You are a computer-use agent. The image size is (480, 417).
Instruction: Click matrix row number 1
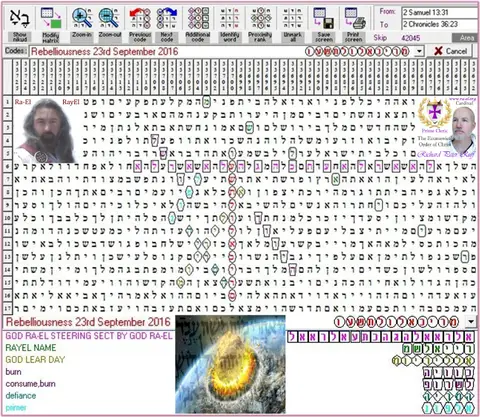(7, 102)
